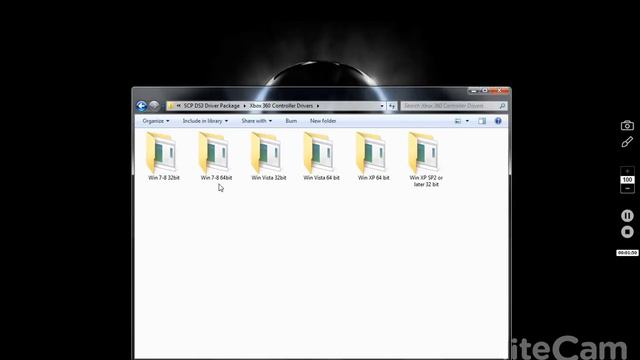Expand the Share with menu
This screenshot has height=360, width=640.
pos(256,121)
